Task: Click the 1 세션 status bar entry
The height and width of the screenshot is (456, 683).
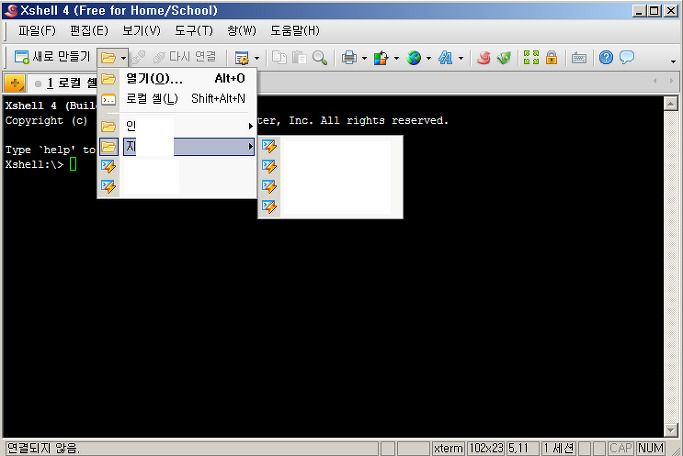Action: point(559,448)
